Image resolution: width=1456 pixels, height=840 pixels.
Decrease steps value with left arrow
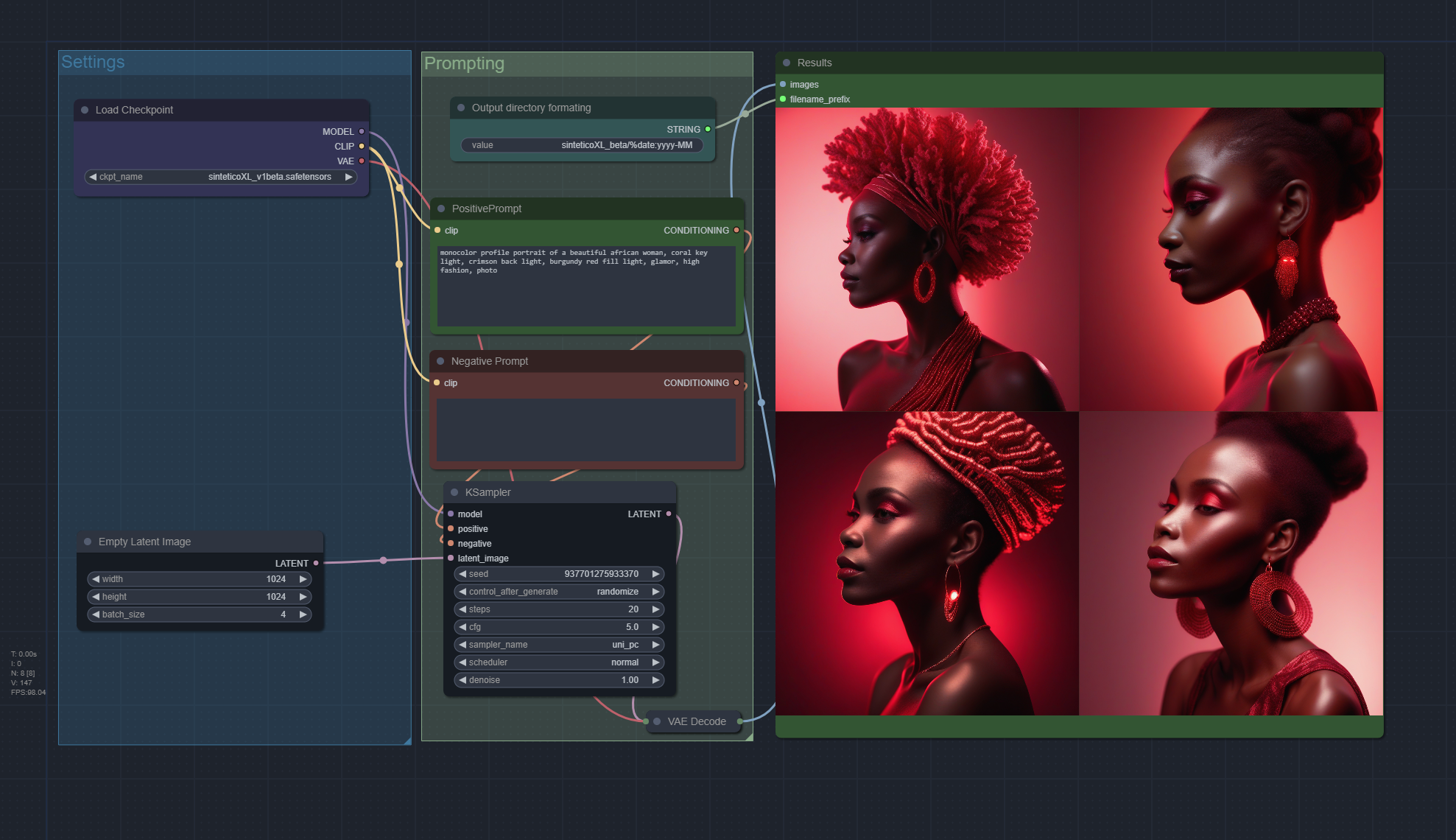click(x=463, y=609)
